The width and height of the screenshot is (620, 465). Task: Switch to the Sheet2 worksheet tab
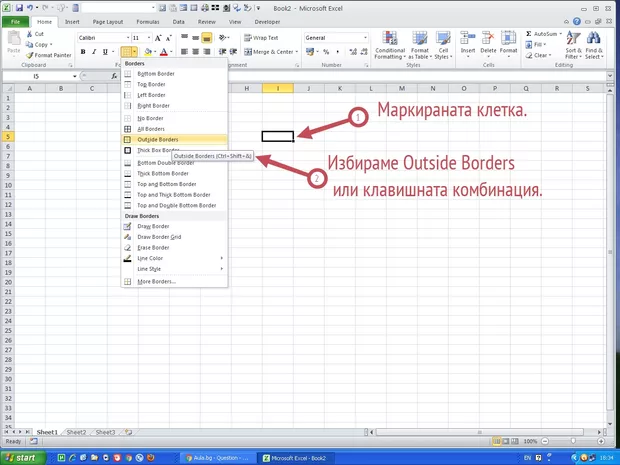click(x=76, y=432)
